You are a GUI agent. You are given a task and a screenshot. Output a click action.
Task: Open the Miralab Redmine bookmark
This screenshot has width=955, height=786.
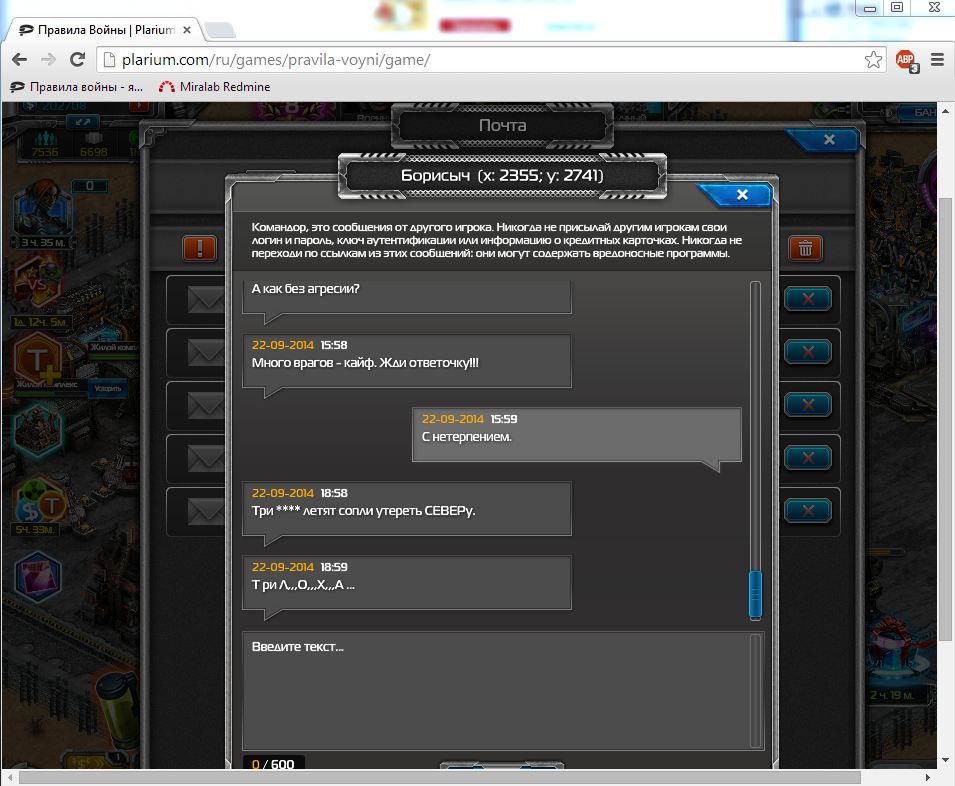point(214,87)
